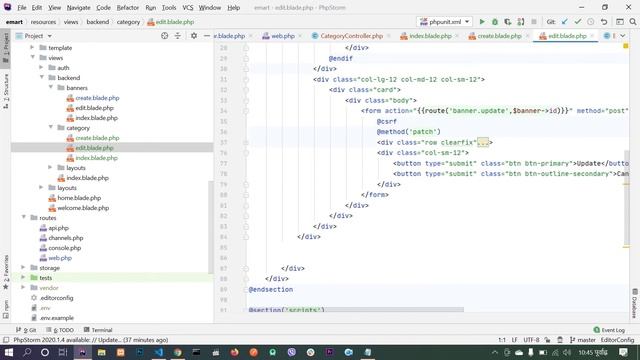Commit changes with green checkmark

coord(578,22)
